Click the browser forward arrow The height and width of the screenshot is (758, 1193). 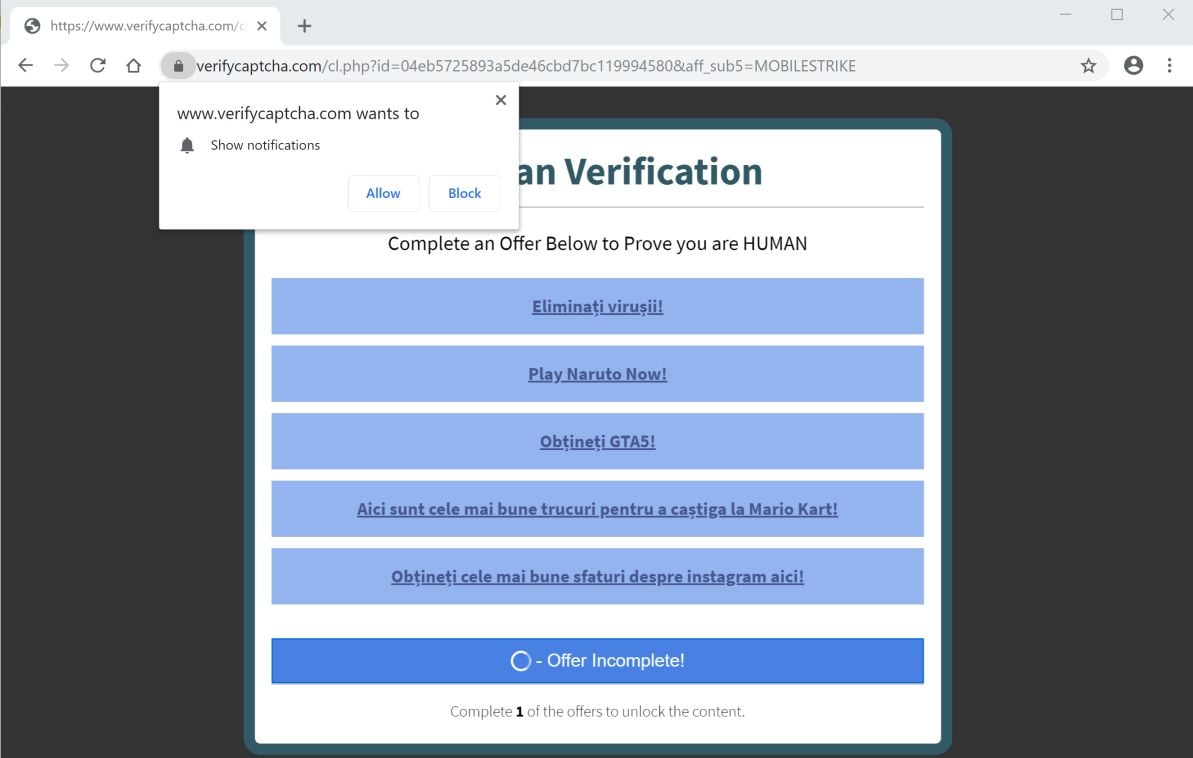coord(62,65)
